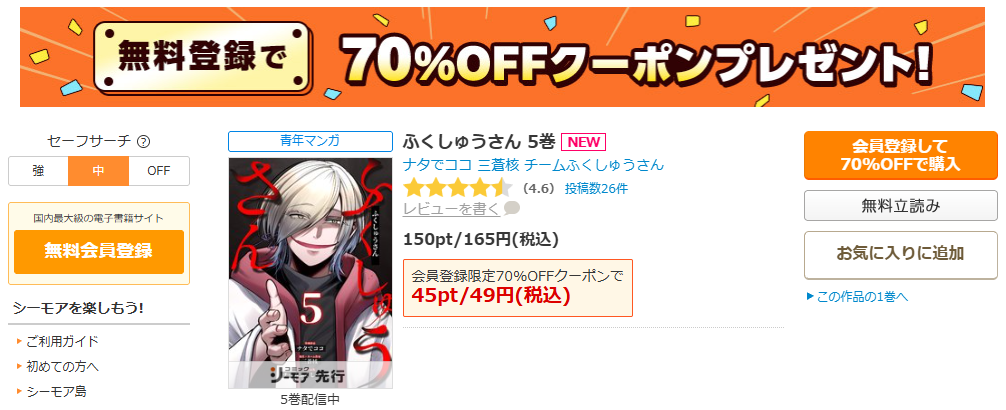Screen dimensions: 1006x410
Task: Open the 青年マンガ category tag
Action: click(x=310, y=141)
